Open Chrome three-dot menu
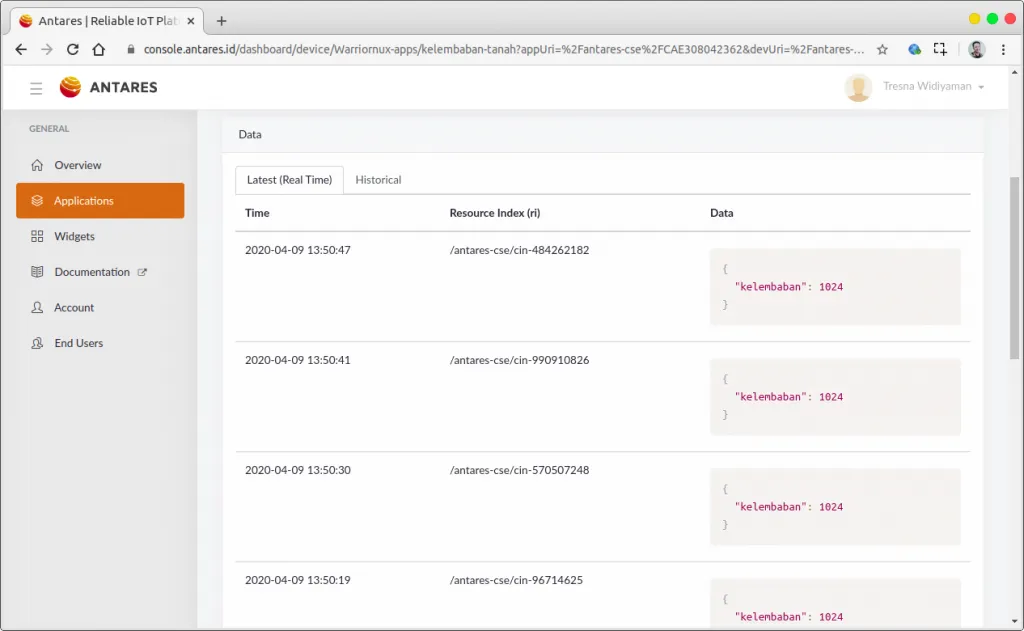The width and height of the screenshot is (1024, 631). (x=1003, y=49)
